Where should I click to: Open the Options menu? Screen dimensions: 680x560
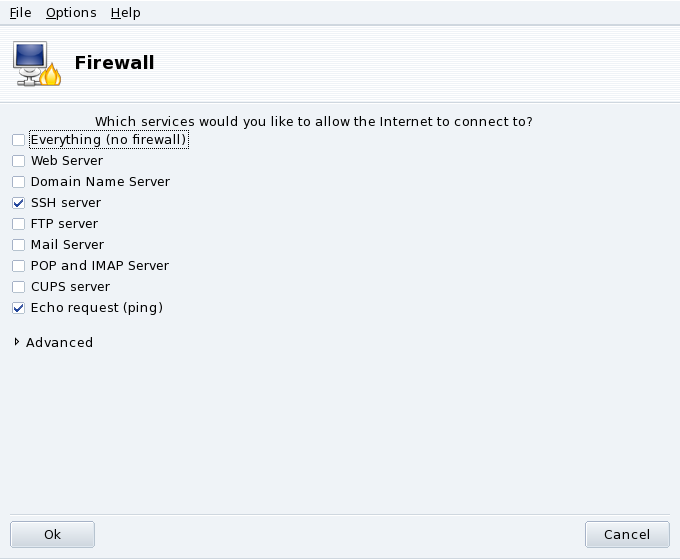(x=71, y=13)
